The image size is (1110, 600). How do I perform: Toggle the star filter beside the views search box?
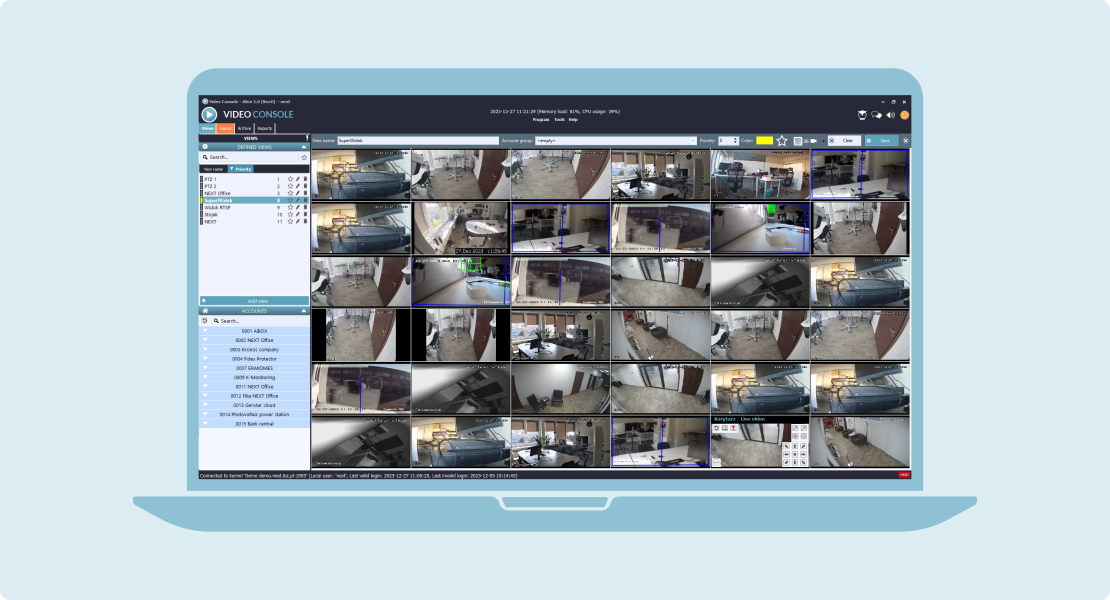[304, 157]
